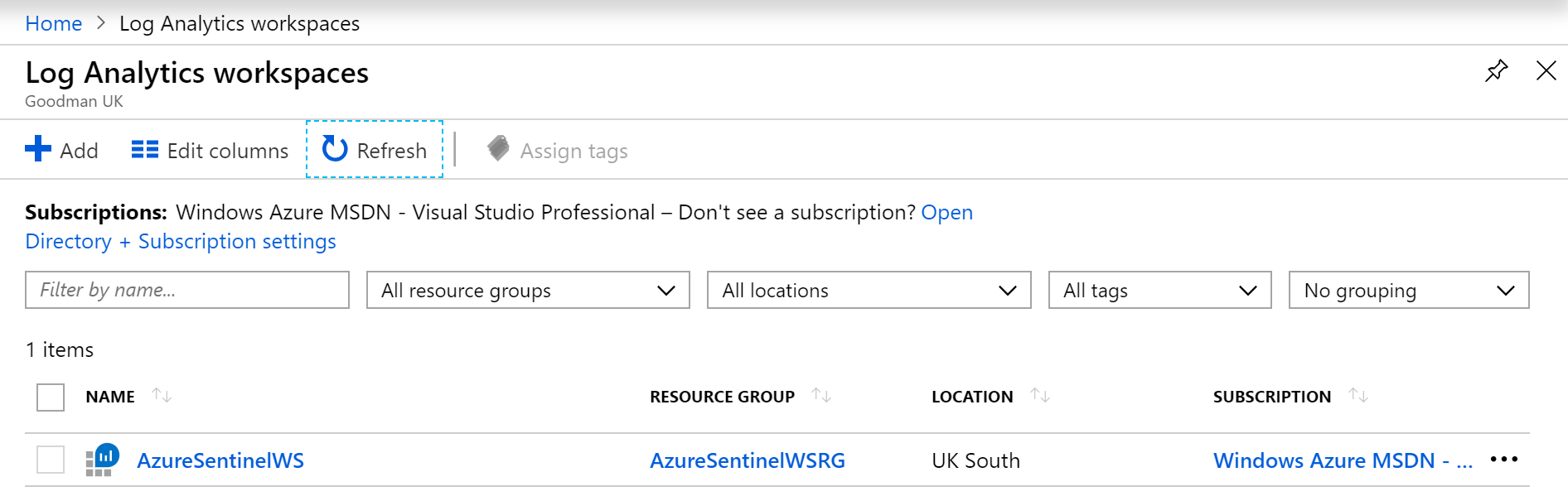
Task: Click the NAME column header
Action: (x=110, y=397)
